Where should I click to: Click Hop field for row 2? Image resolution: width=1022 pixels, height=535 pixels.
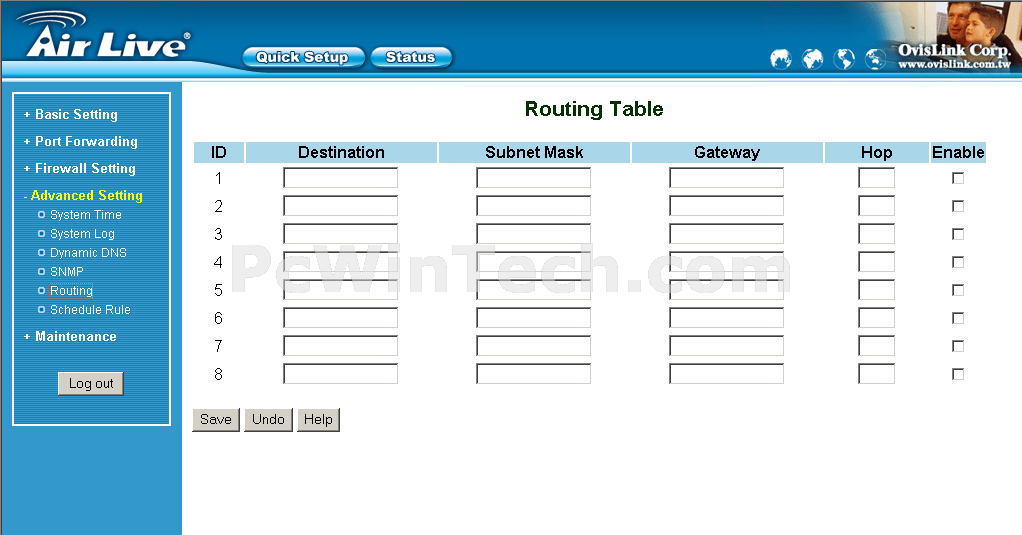(876, 206)
